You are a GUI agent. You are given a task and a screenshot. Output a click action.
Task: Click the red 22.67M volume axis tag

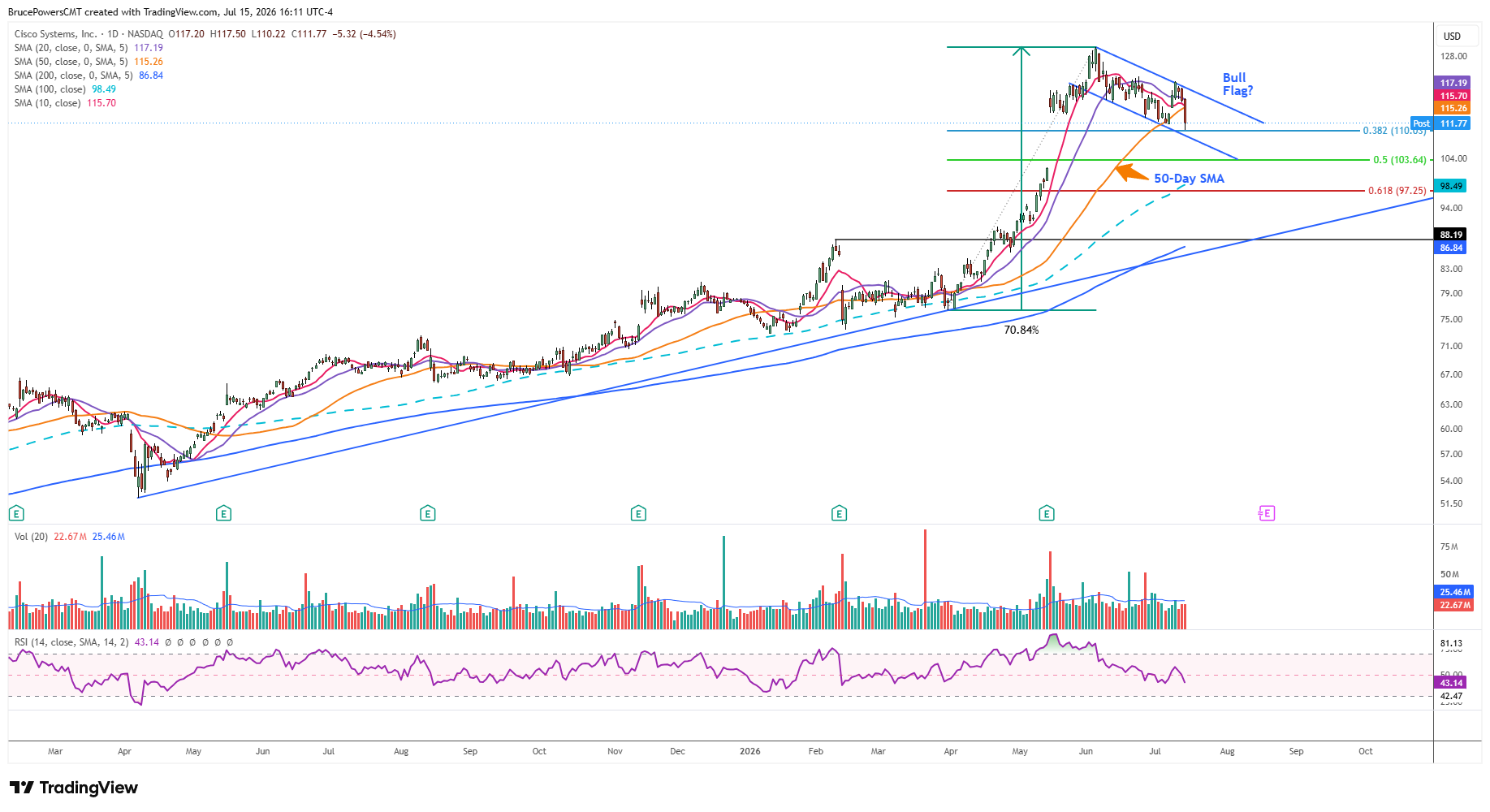point(1455,605)
